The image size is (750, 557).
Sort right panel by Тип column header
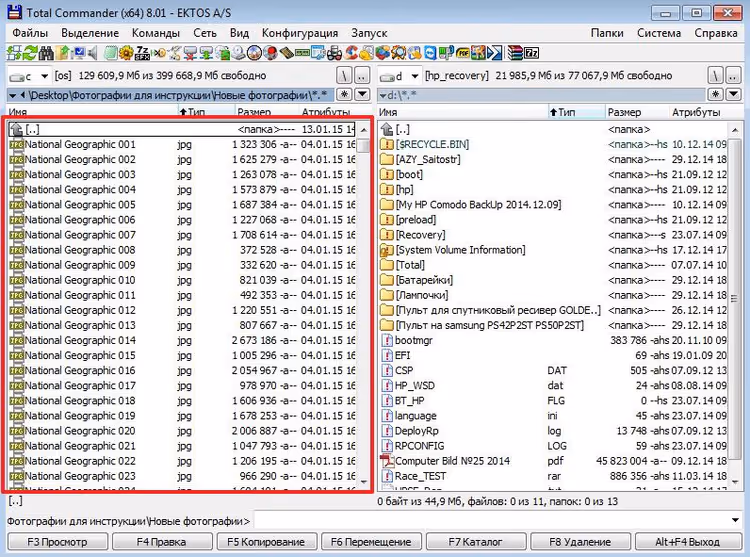point(576,112)
